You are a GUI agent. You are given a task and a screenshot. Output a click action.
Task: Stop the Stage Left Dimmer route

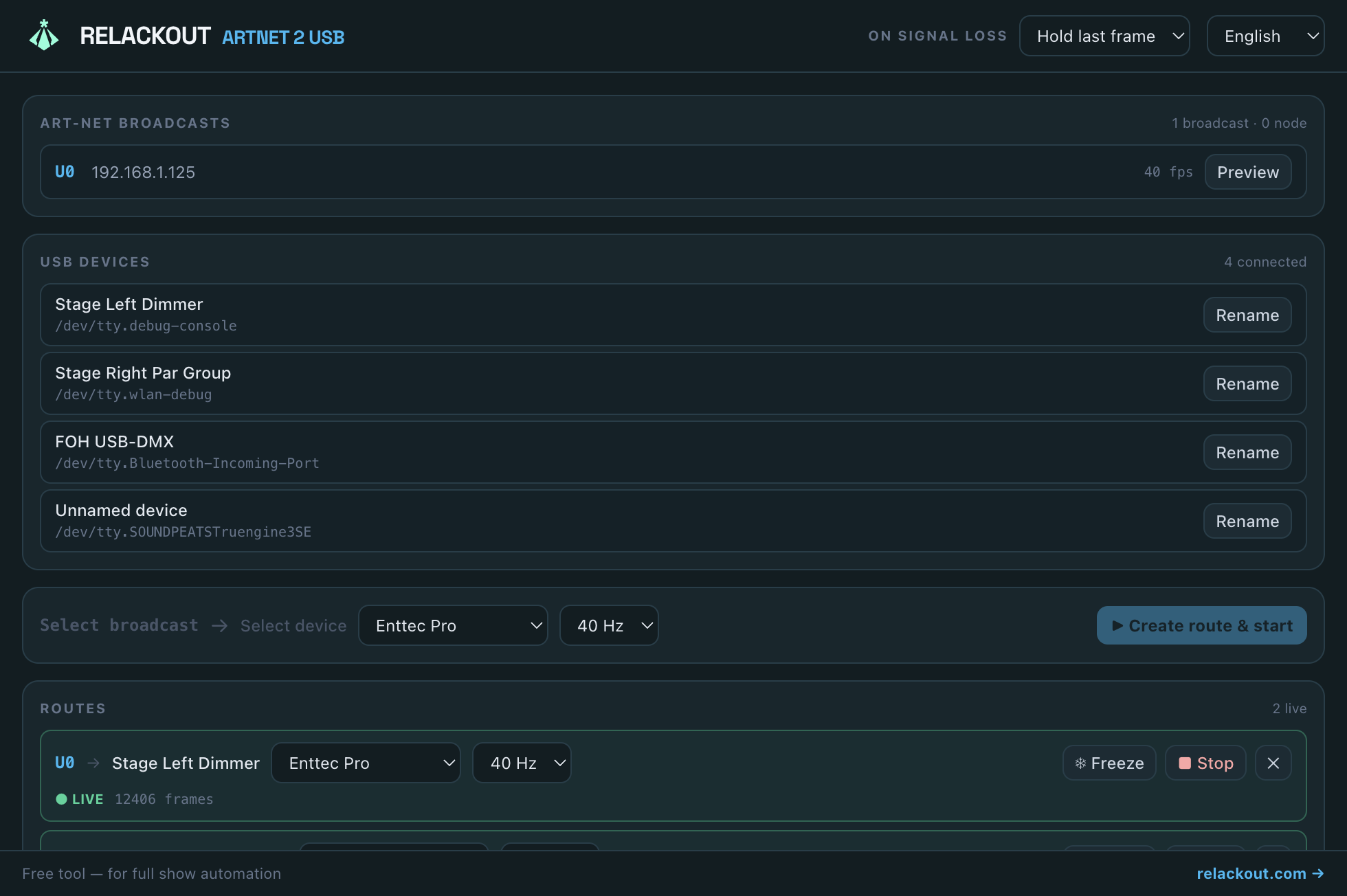tap(1205, 763)
